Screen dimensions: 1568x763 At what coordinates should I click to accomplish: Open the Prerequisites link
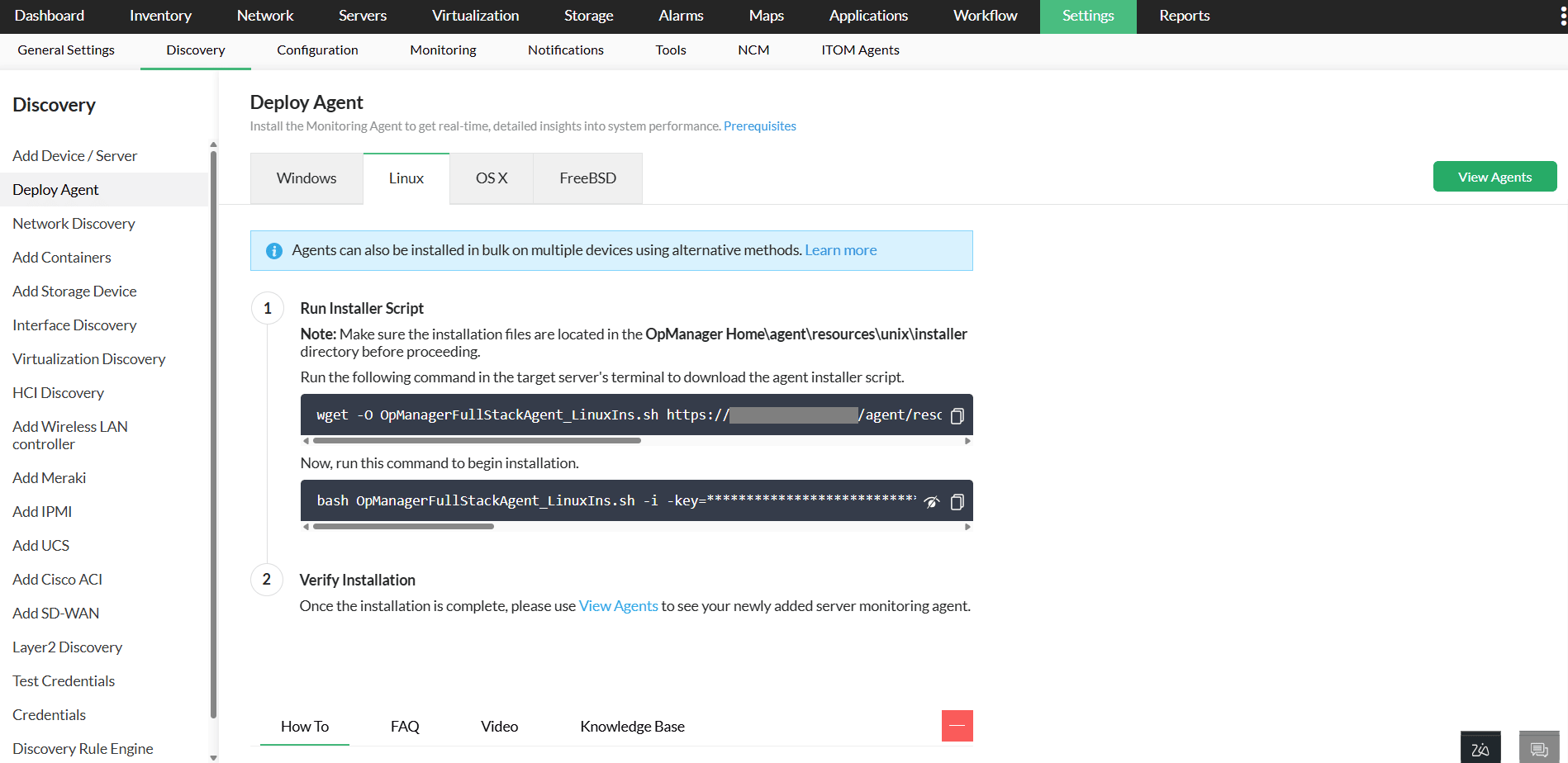tap(760, 126)
